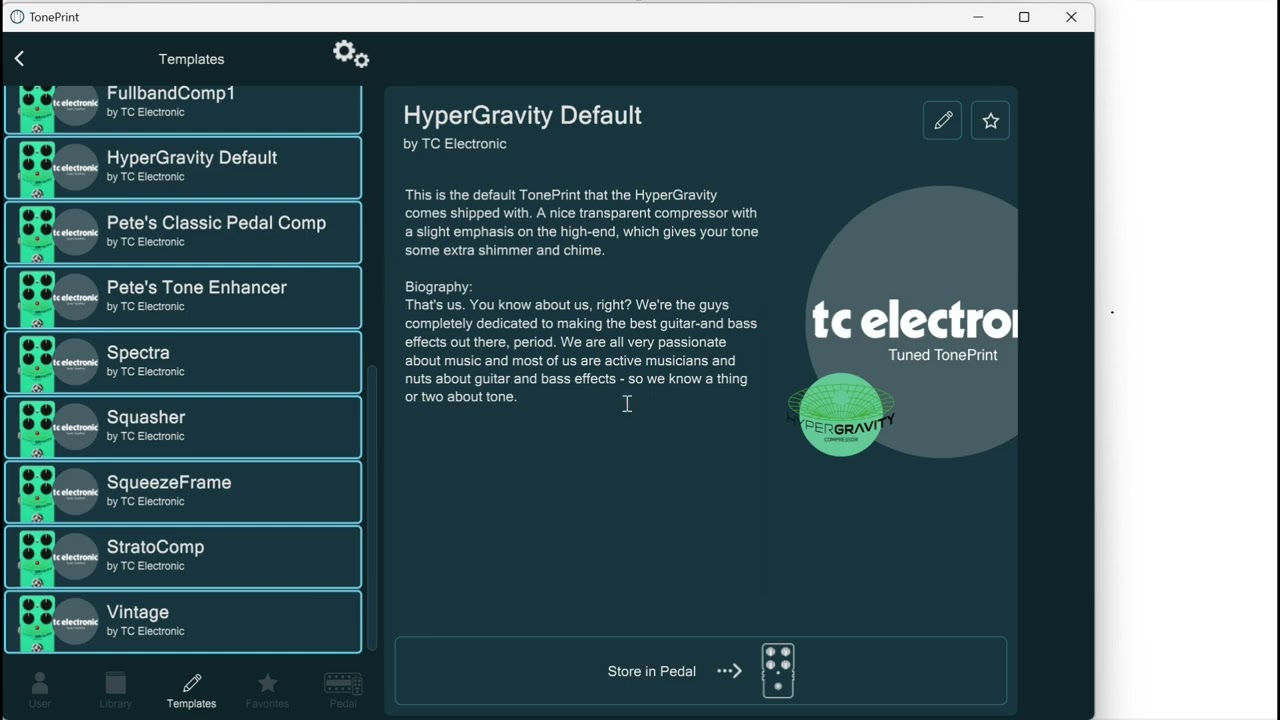The image size is (1280, 720).
Task: Select the Vintage template
Action: pyautogui.click(x=183, y=622)
